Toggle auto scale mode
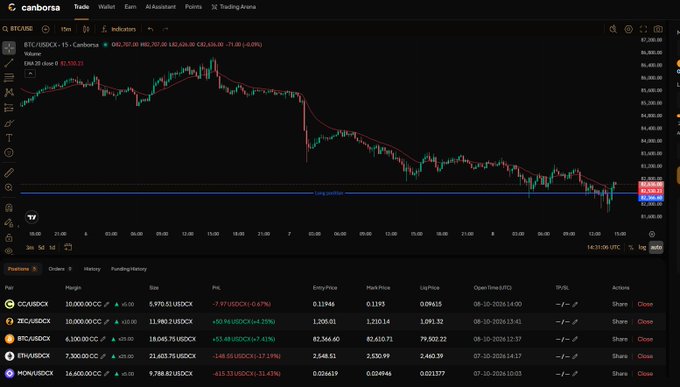 pyautogui.click(x=656, y=247)
